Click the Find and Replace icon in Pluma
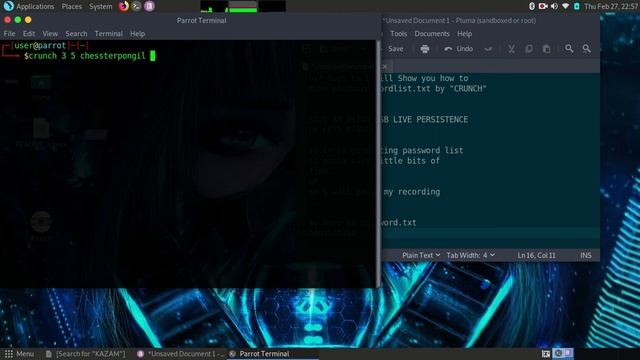 click(x=587, y=49)
